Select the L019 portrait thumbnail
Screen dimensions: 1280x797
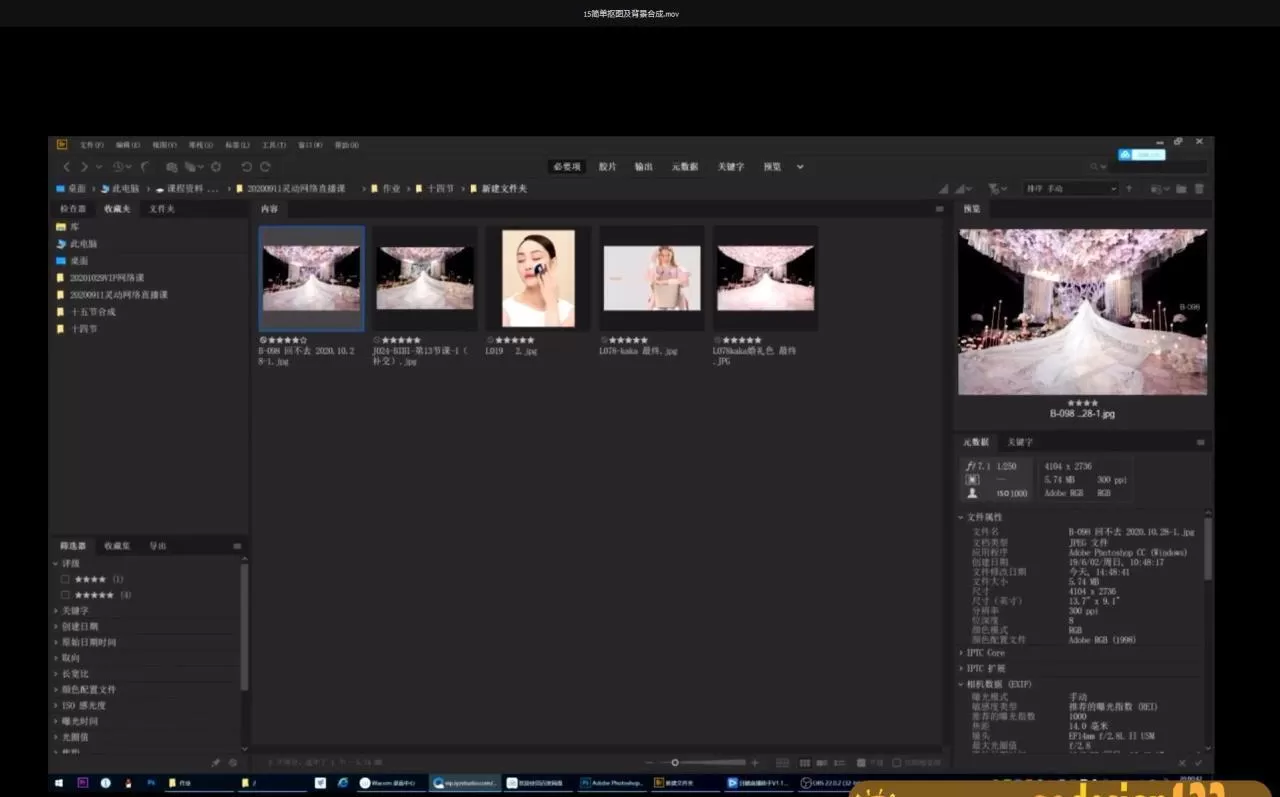point(538,278)
